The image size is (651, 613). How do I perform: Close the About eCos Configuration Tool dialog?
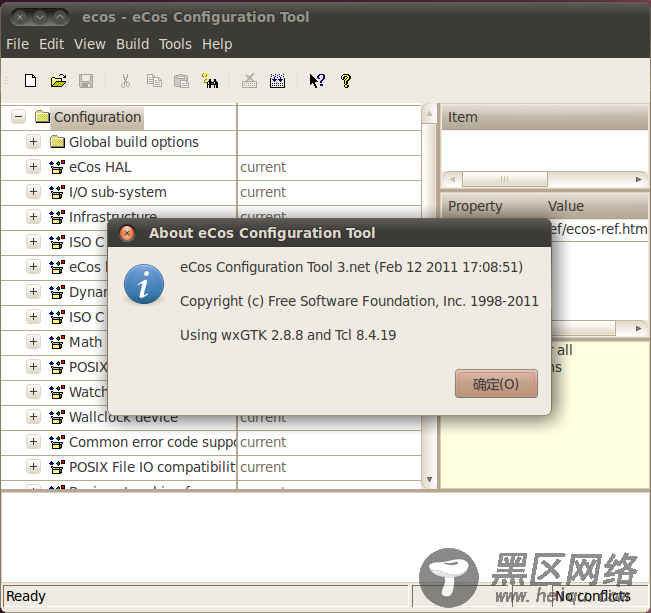127,233
